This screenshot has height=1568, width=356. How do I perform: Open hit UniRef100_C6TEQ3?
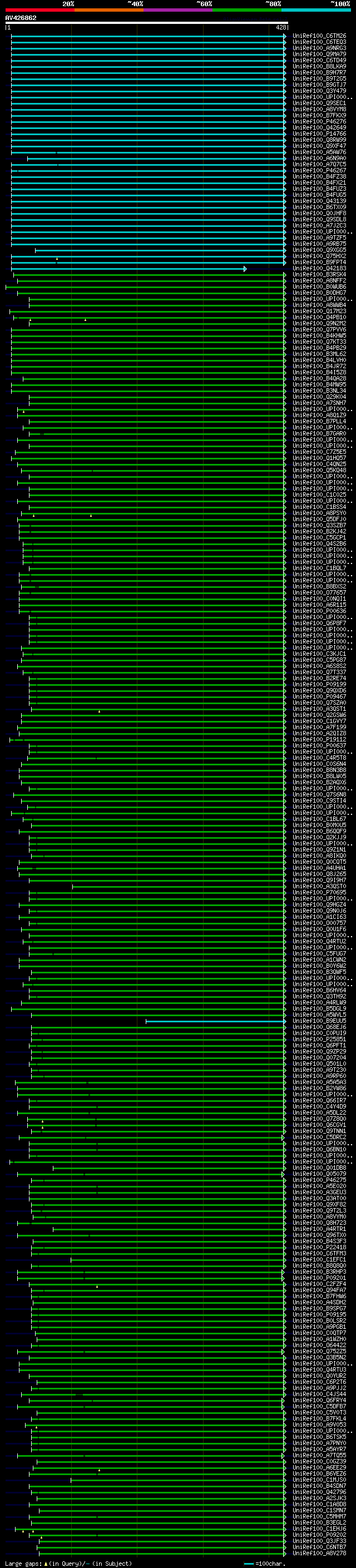pos(319,42)
